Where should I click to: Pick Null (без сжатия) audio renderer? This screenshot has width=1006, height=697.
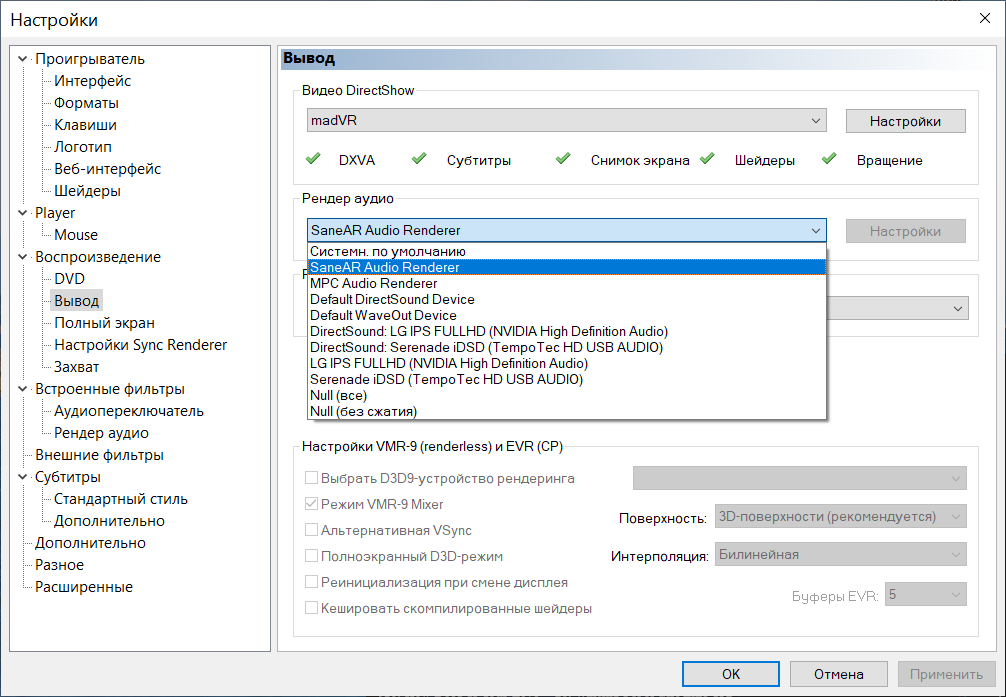pyautogui.click(x=364, y=411)
